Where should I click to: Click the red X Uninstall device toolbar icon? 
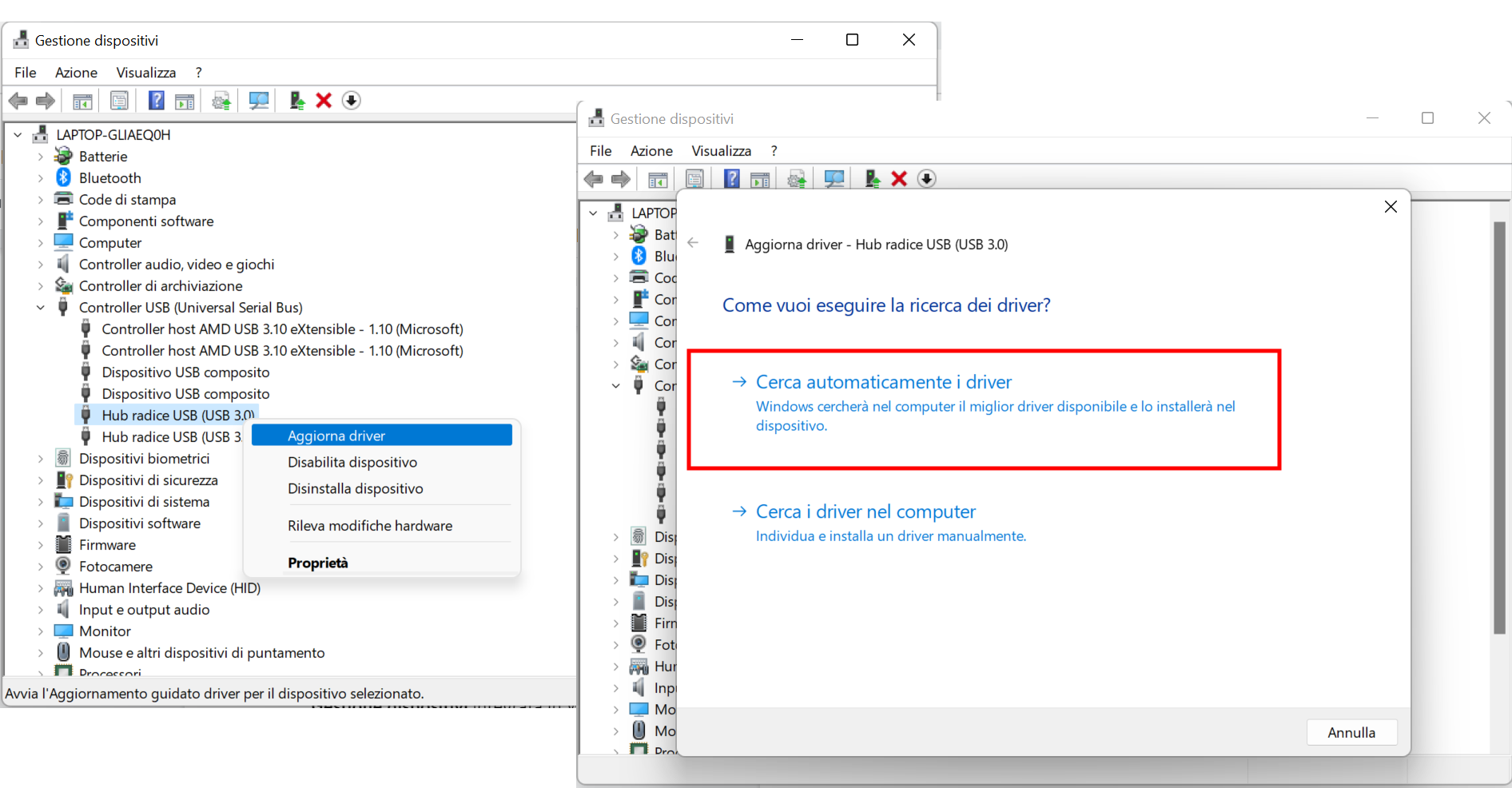pos(323,100)
